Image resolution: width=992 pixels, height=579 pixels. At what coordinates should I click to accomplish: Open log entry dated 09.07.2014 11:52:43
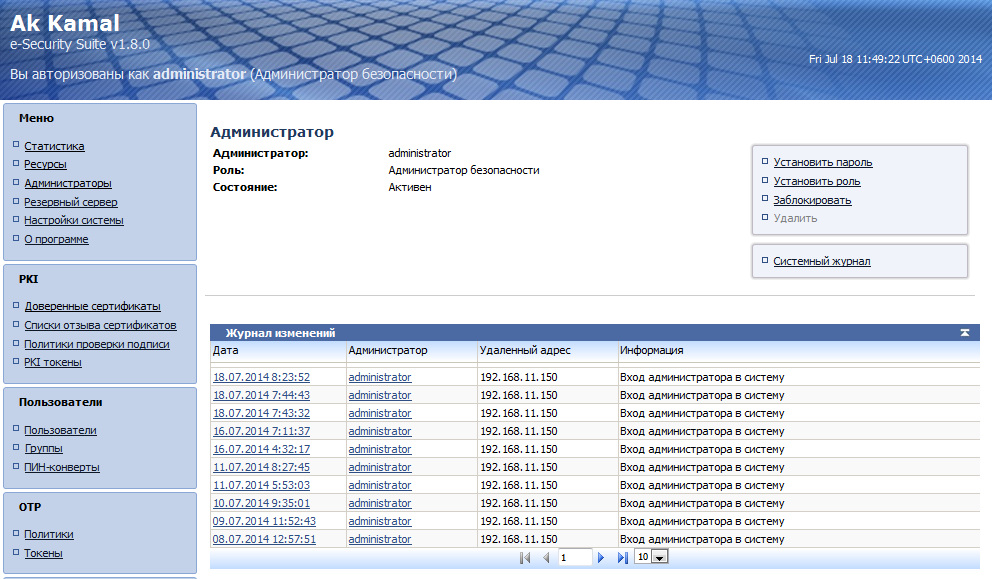tap(264, 521)
